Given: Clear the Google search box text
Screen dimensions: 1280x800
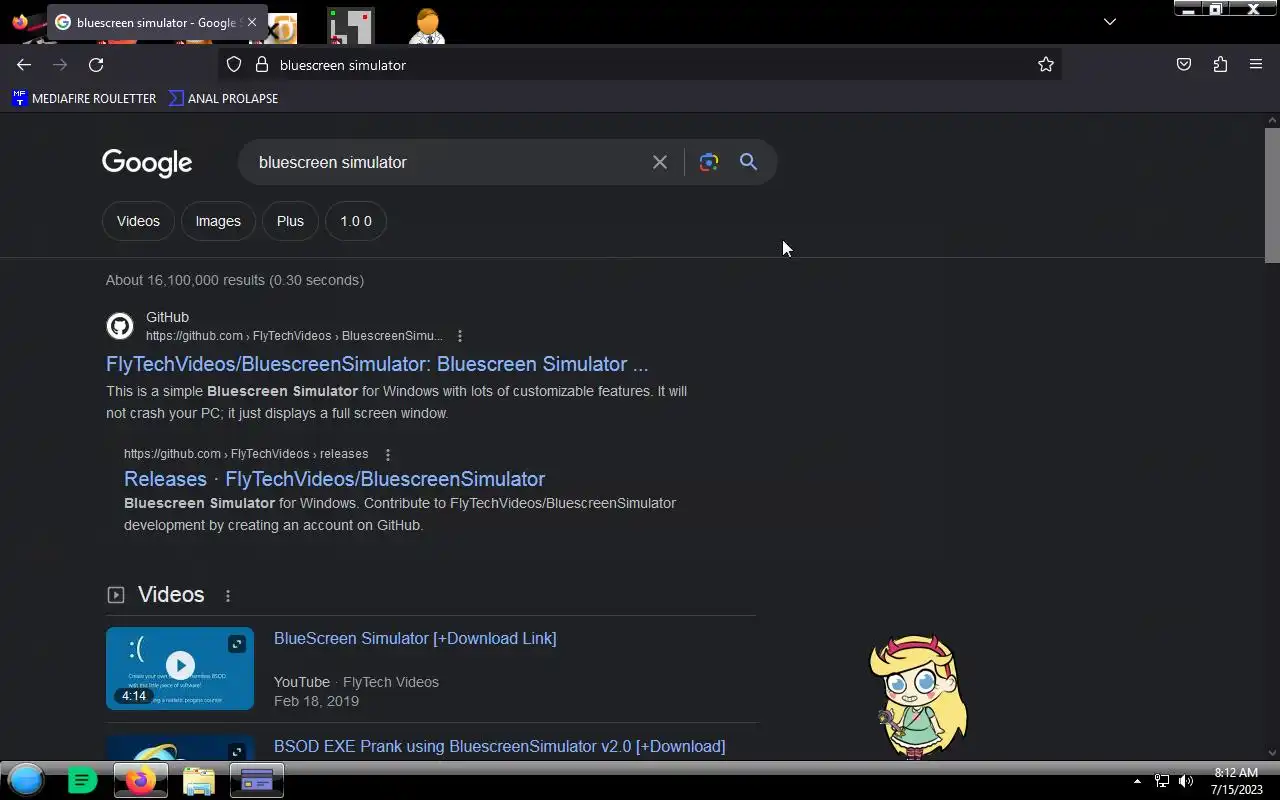Looking at the screenshot, I should click(x=660, y=162).
